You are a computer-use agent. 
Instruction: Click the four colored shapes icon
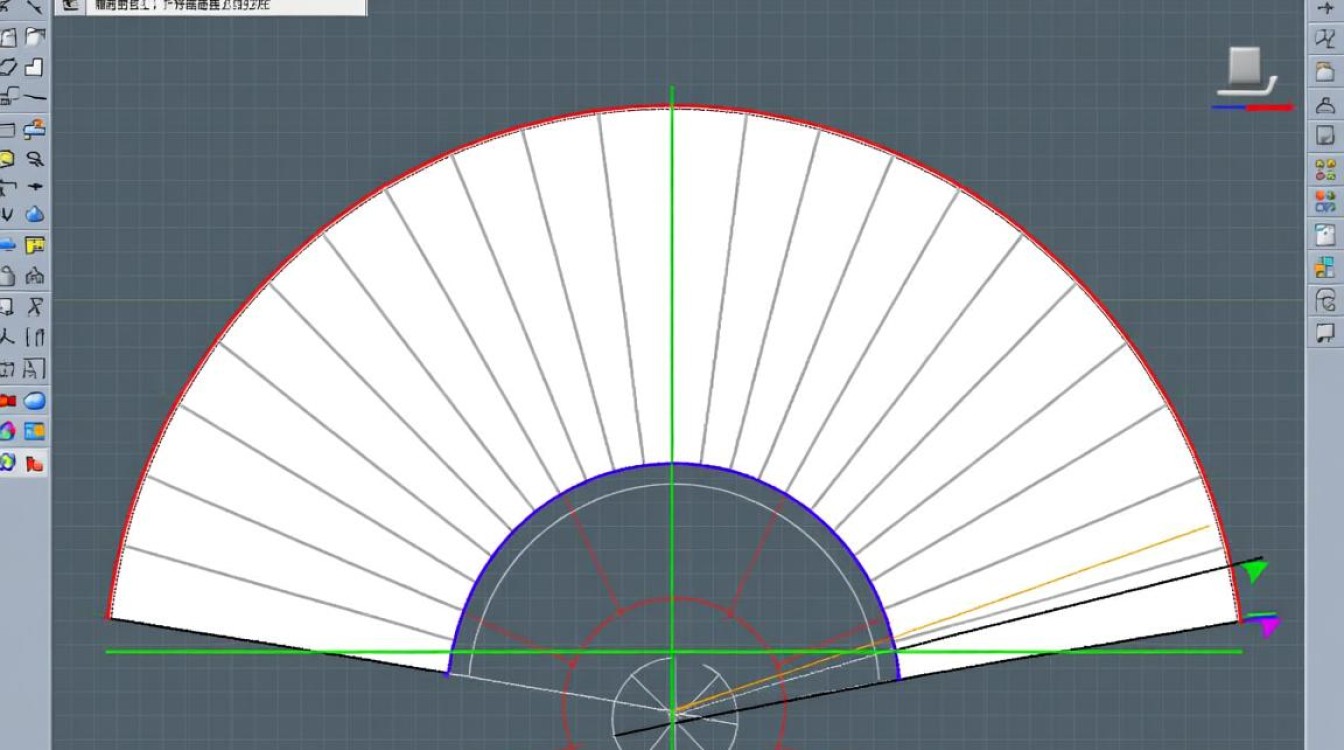[x=1325, y=169]
